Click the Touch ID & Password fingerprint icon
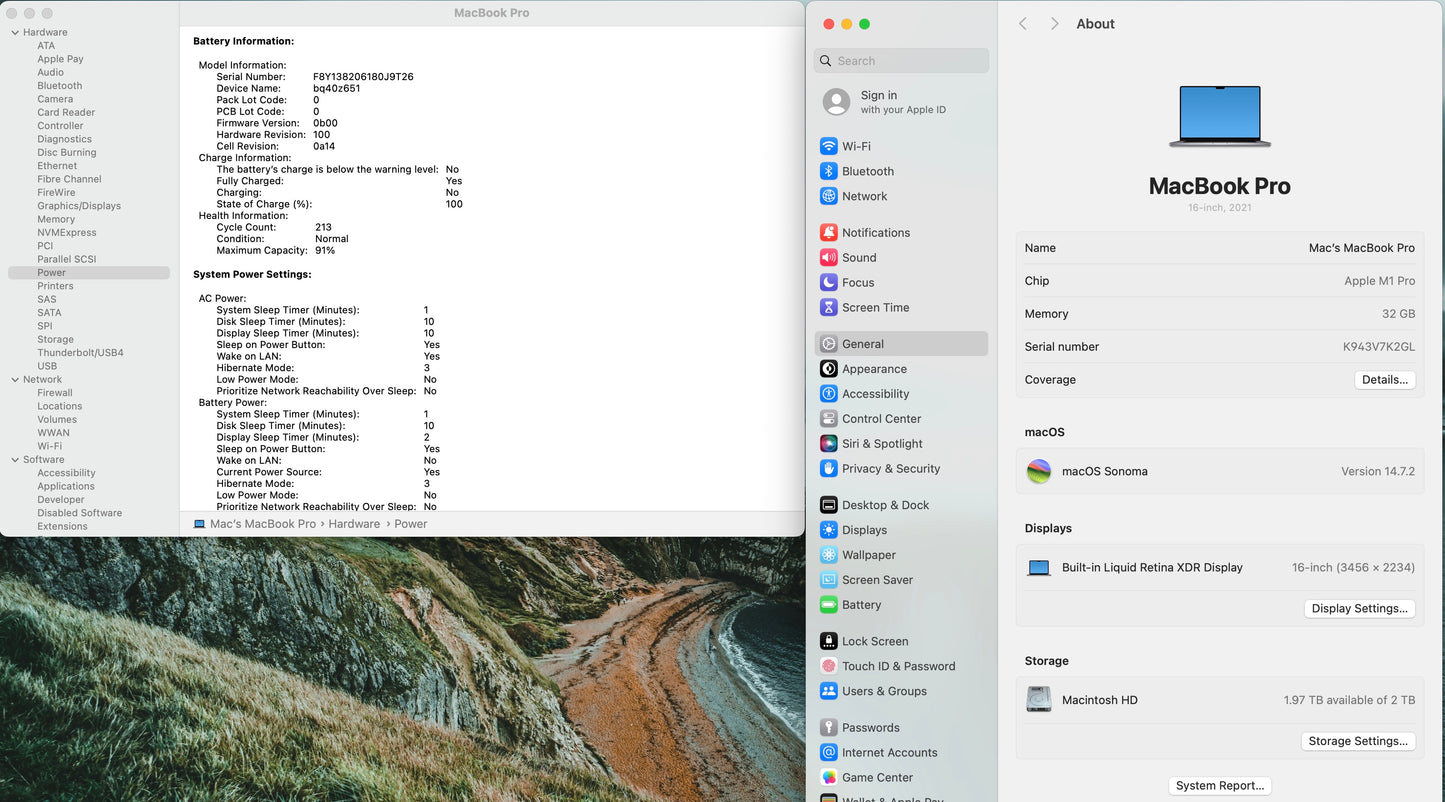Viewport: 1445px width, 802px height. click(828, 666)
